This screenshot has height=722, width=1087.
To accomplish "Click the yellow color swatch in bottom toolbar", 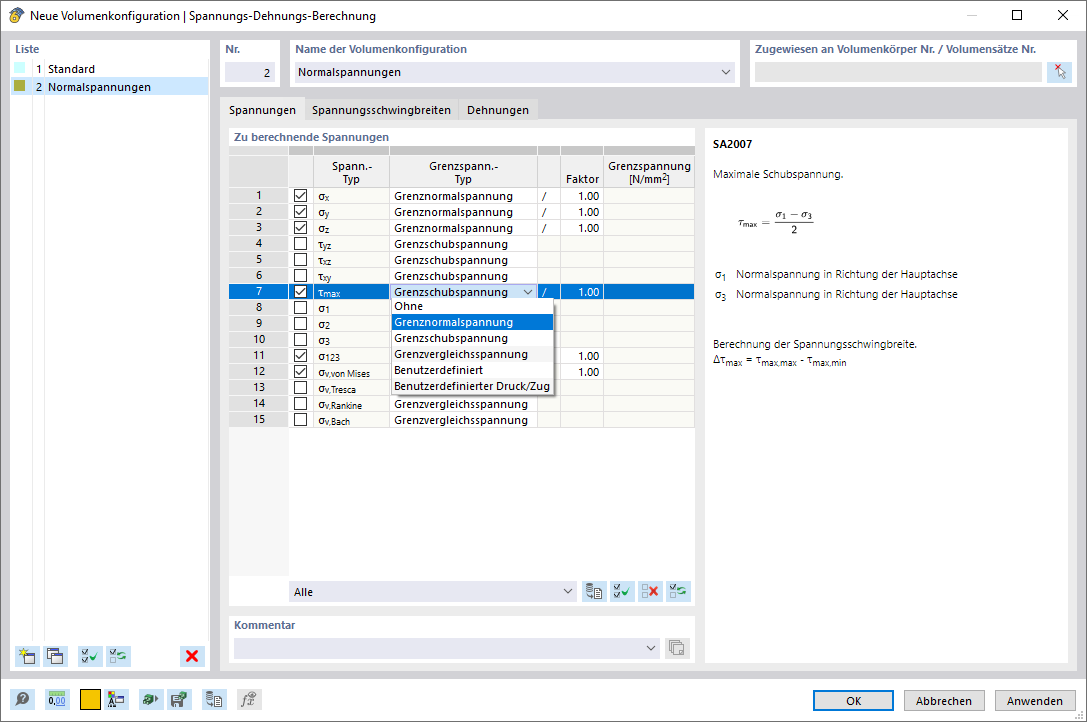I will (90, 700).
